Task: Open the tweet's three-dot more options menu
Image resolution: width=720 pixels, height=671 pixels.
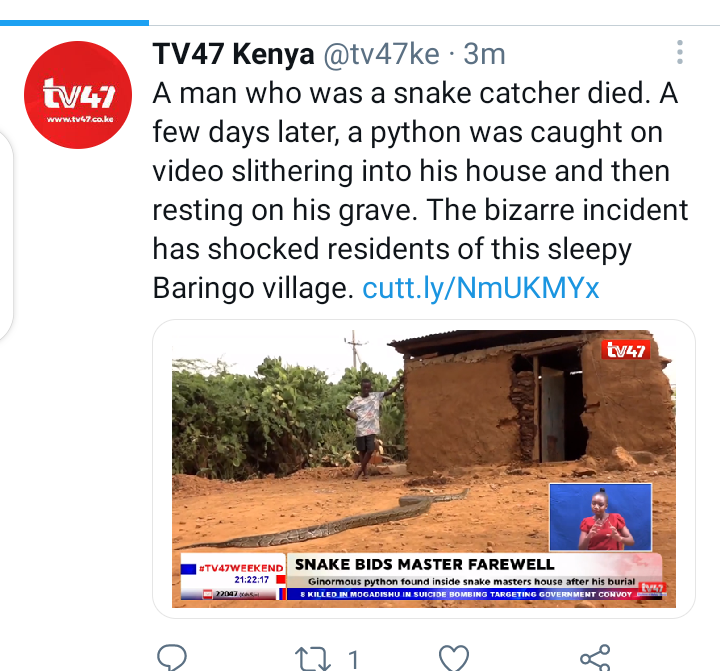Action: [x=680, y=52]
